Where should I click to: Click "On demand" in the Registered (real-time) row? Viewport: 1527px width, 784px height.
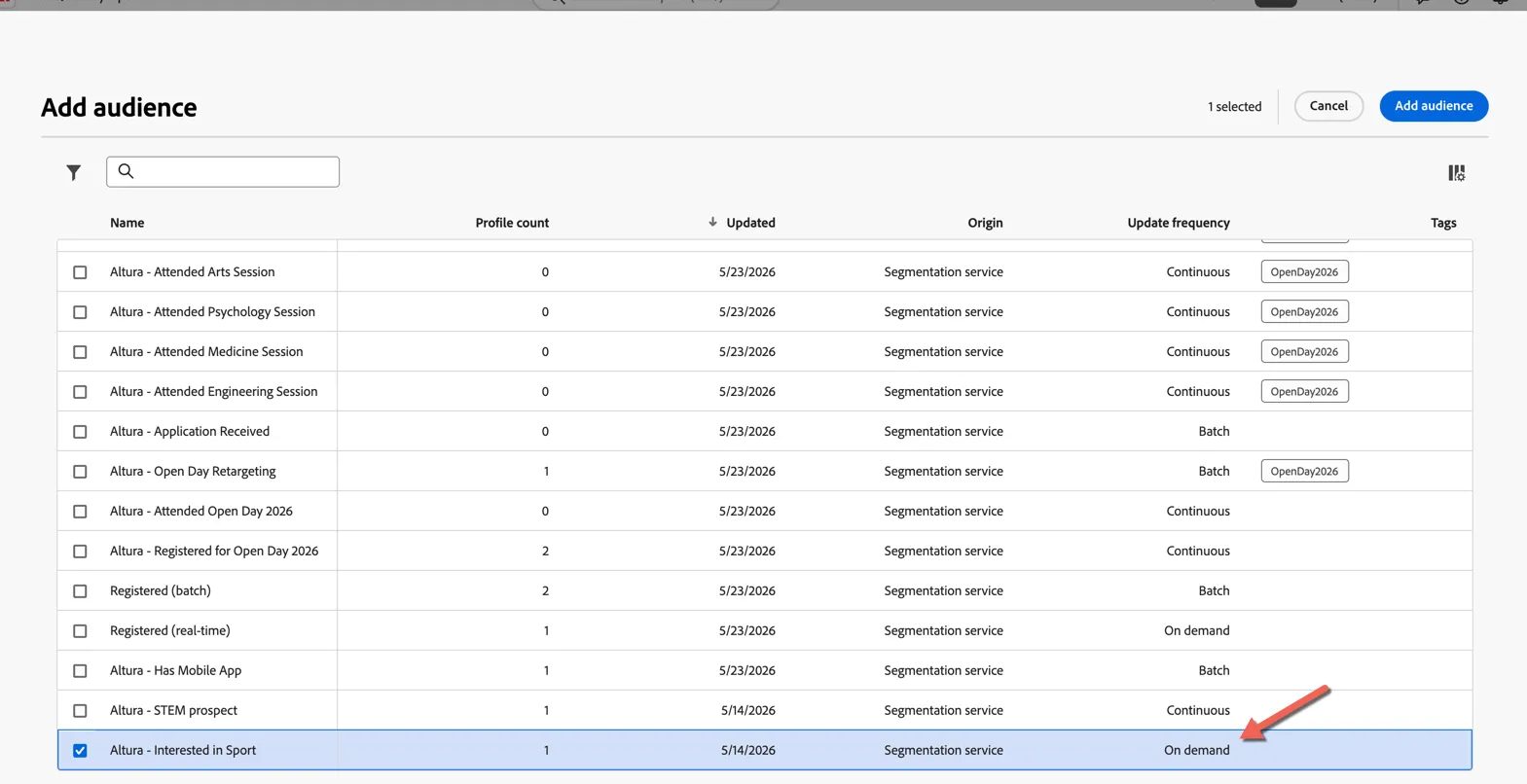(x=1197, y=630)
